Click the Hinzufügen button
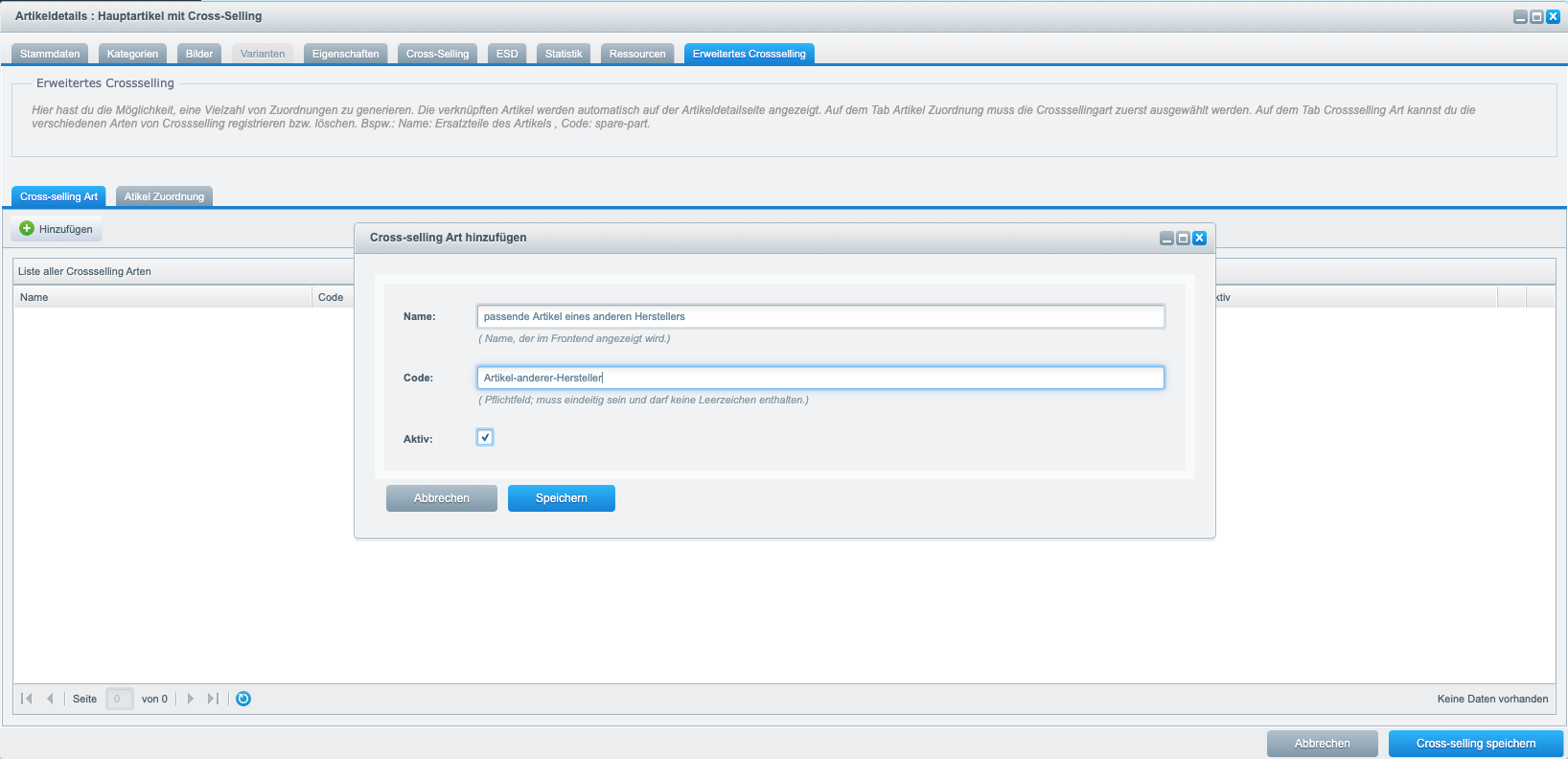1568x759 pixels. click(57, 229)
